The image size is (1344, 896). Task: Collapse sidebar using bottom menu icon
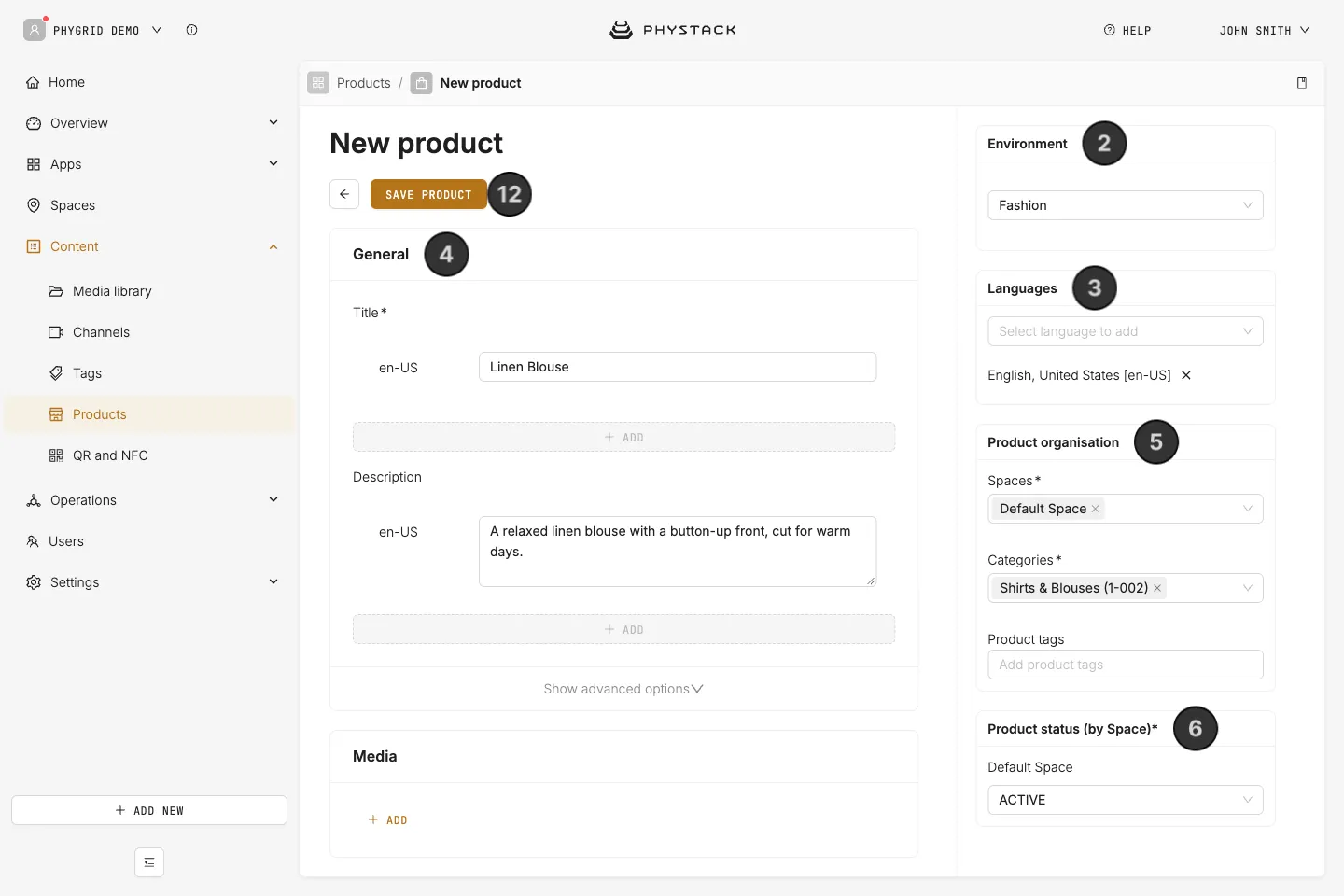tap(149, 862)
